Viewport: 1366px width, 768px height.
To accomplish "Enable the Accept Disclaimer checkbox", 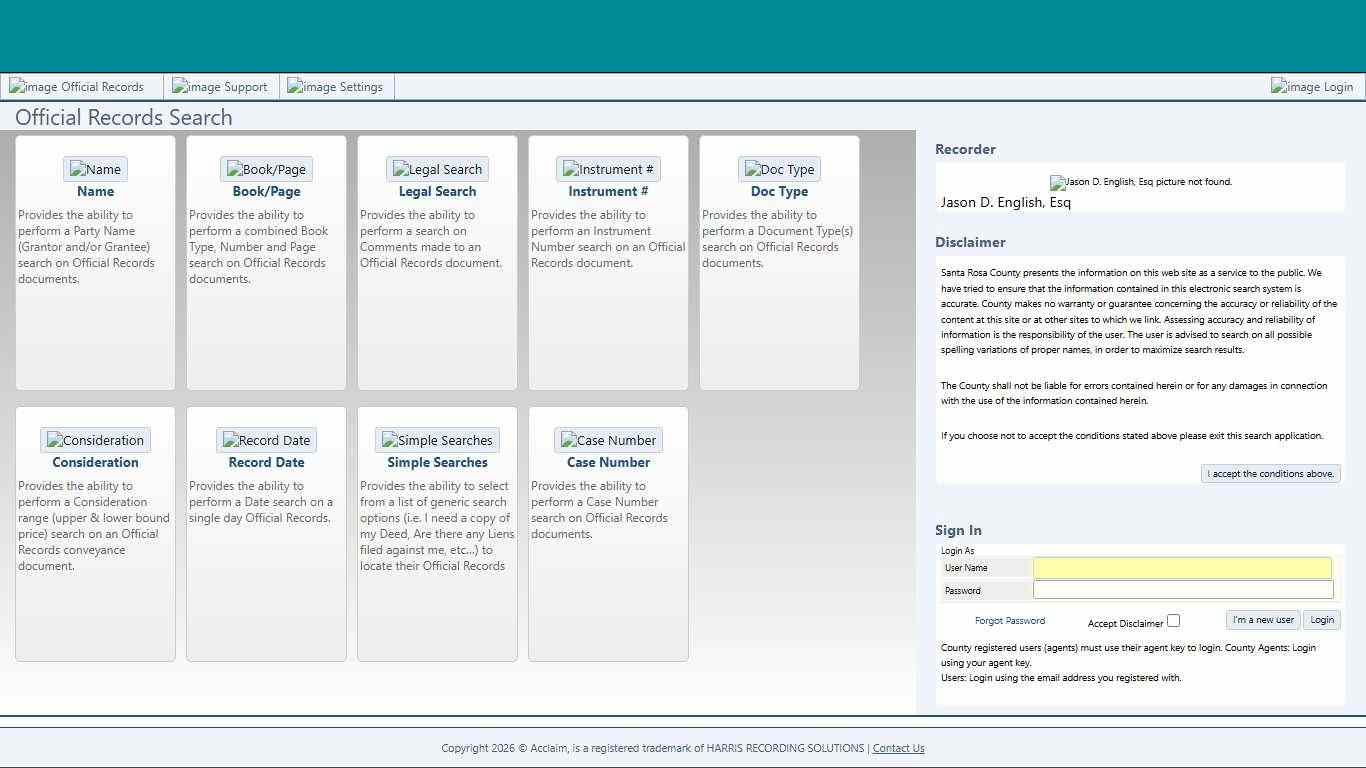I will [x=1172, y=620].
